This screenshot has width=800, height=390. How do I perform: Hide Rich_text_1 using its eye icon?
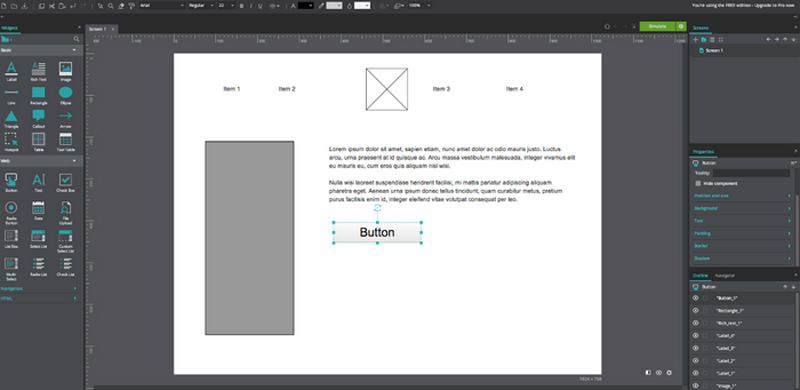tap(695, 323)
